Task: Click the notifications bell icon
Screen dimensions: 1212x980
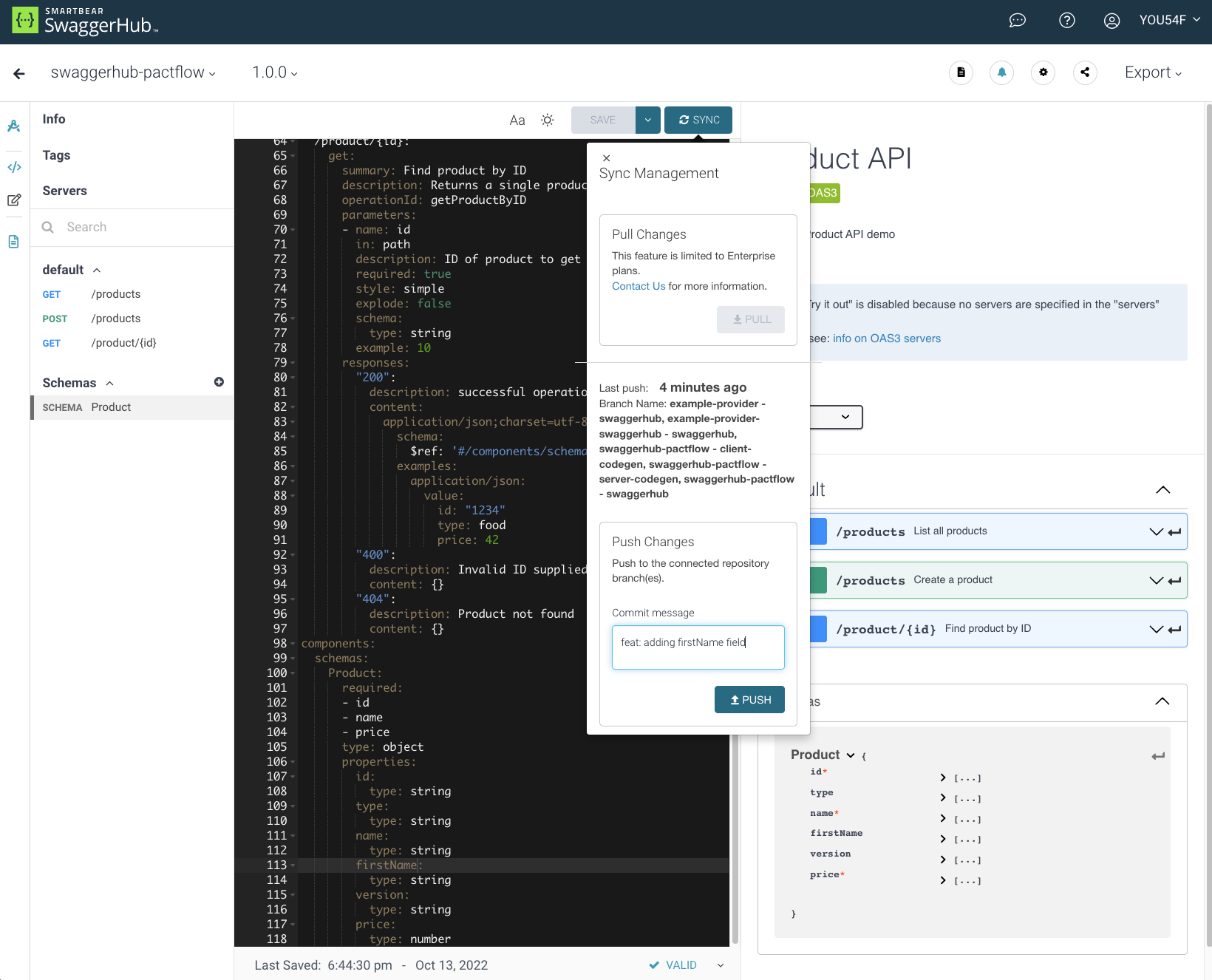Action: [x=1001, y=72]
